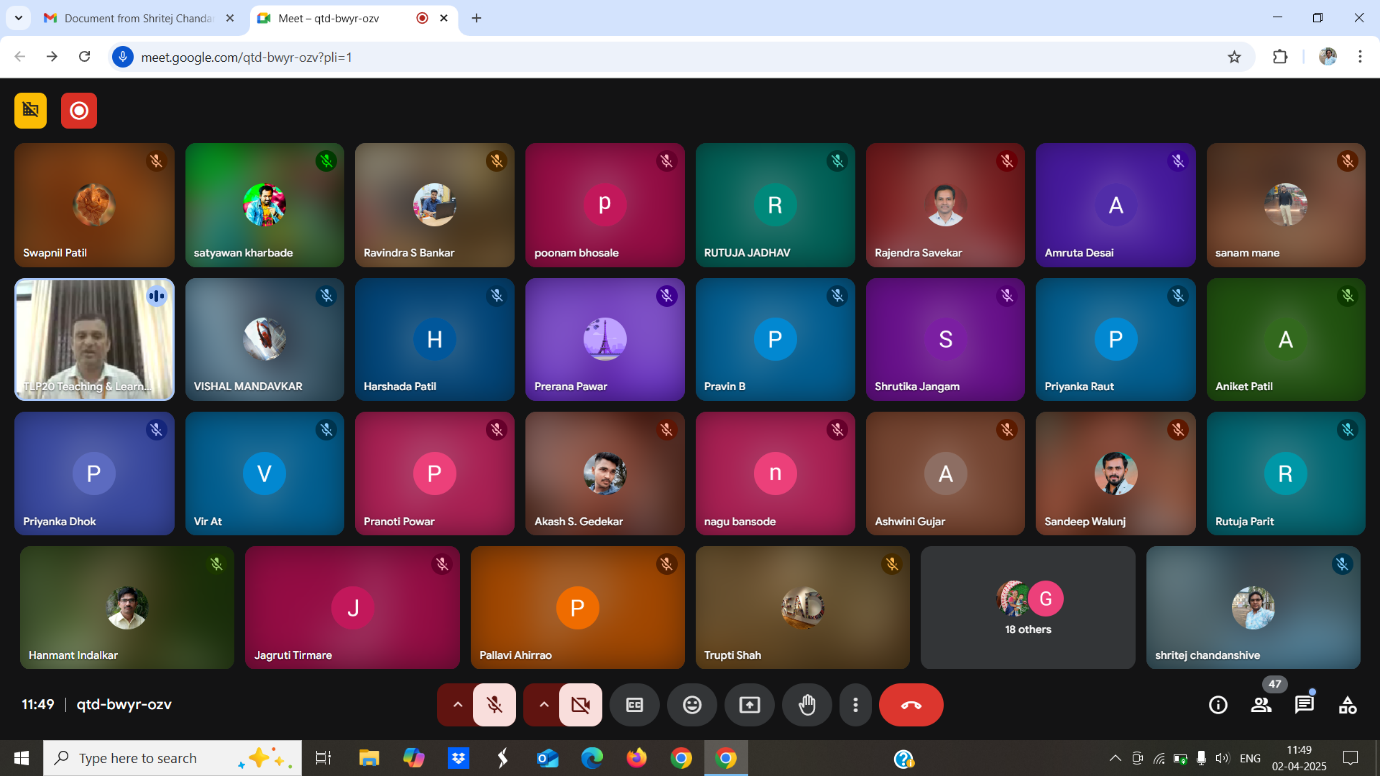
Task: Show the participants people list
Action: (1261, 705)
